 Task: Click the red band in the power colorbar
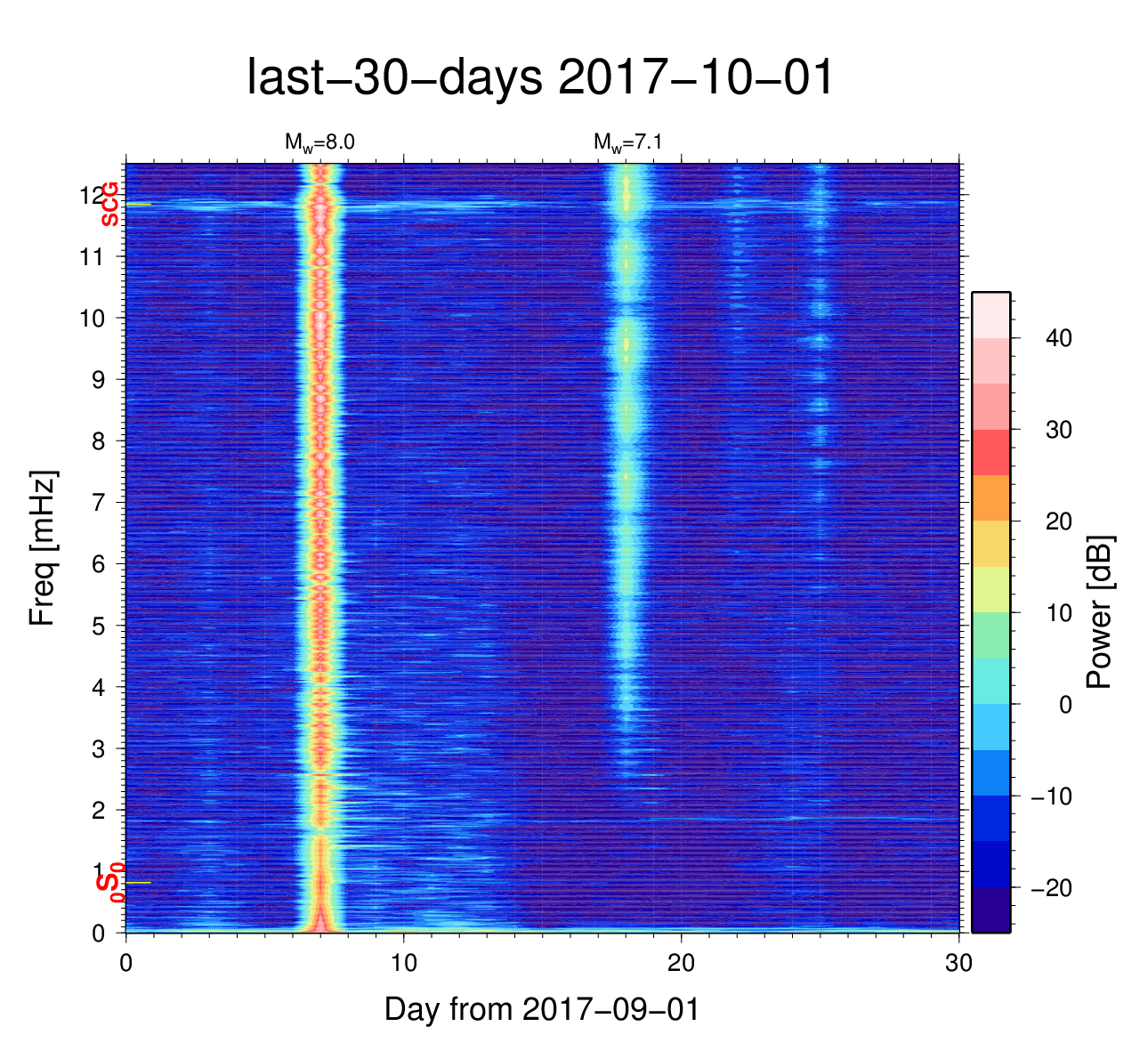tap(990, 452)
